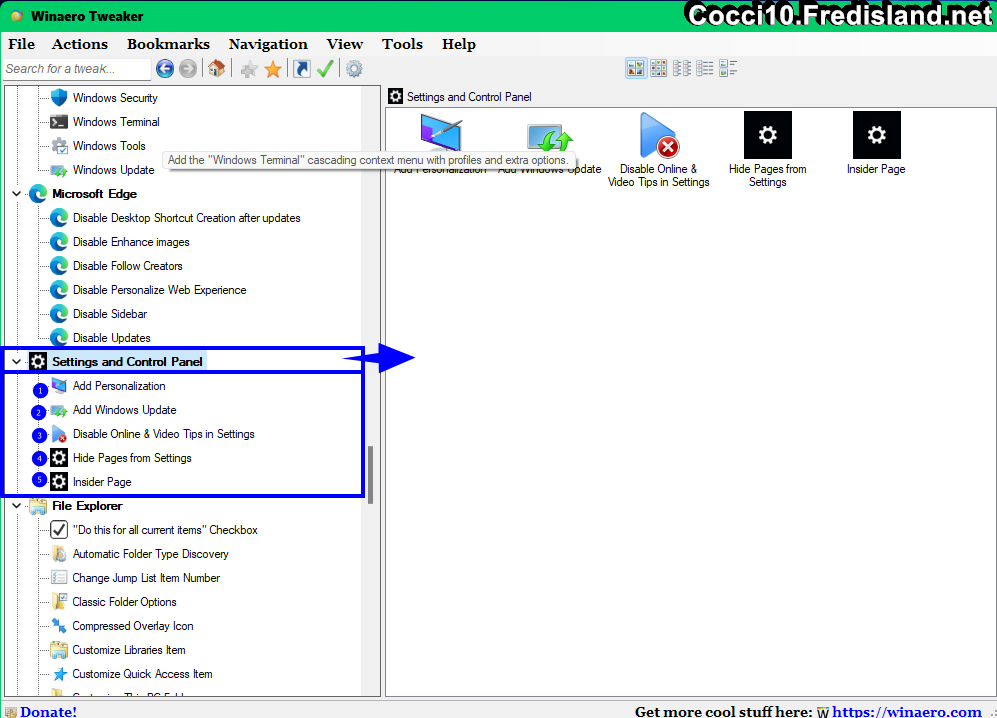Collapse the Settings and Control Panel node
Screen dimensions: 997x718
tap(17, 362)
